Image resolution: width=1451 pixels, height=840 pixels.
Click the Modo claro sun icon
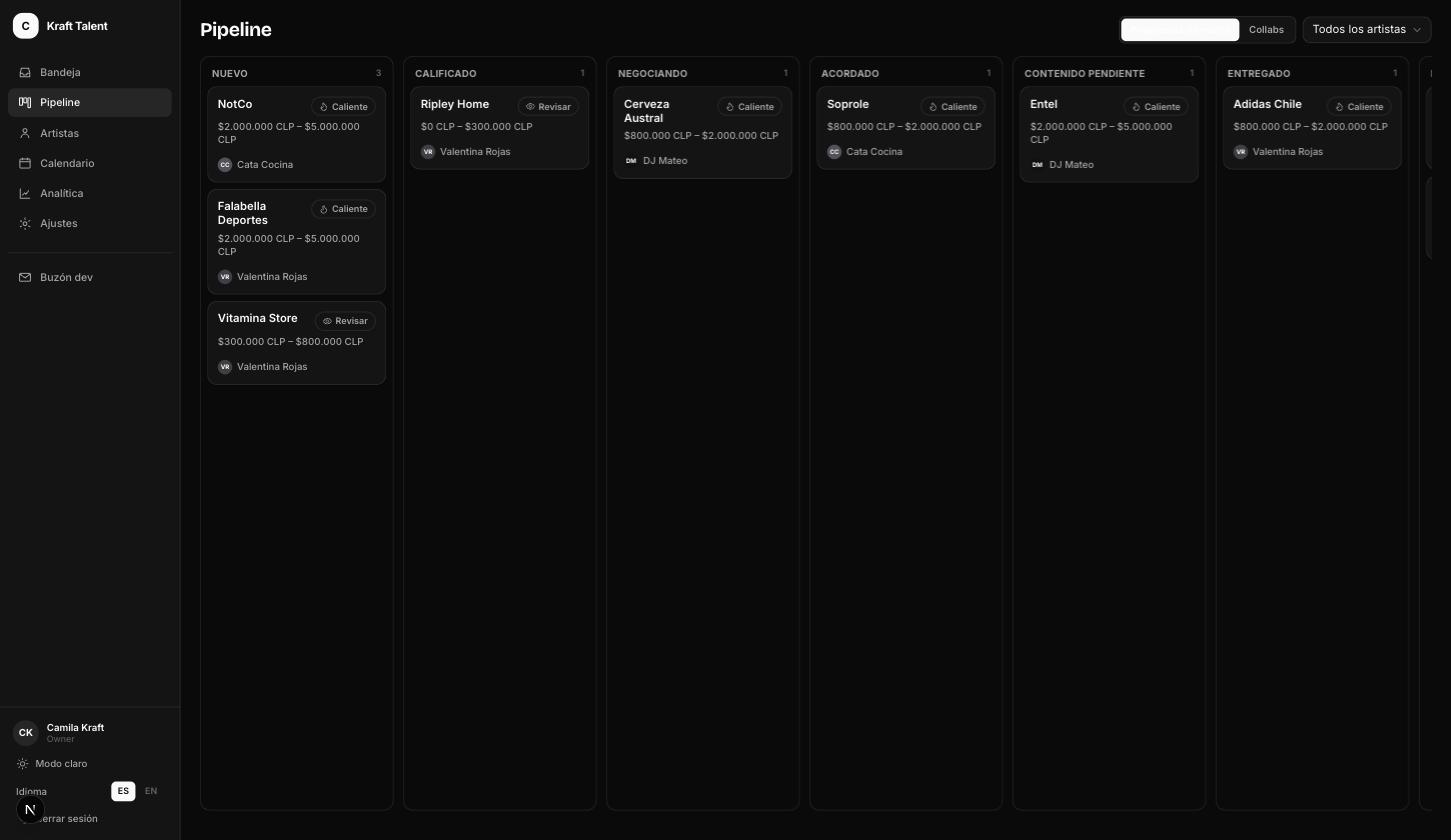pyautogui.click(x=22, y=764)
